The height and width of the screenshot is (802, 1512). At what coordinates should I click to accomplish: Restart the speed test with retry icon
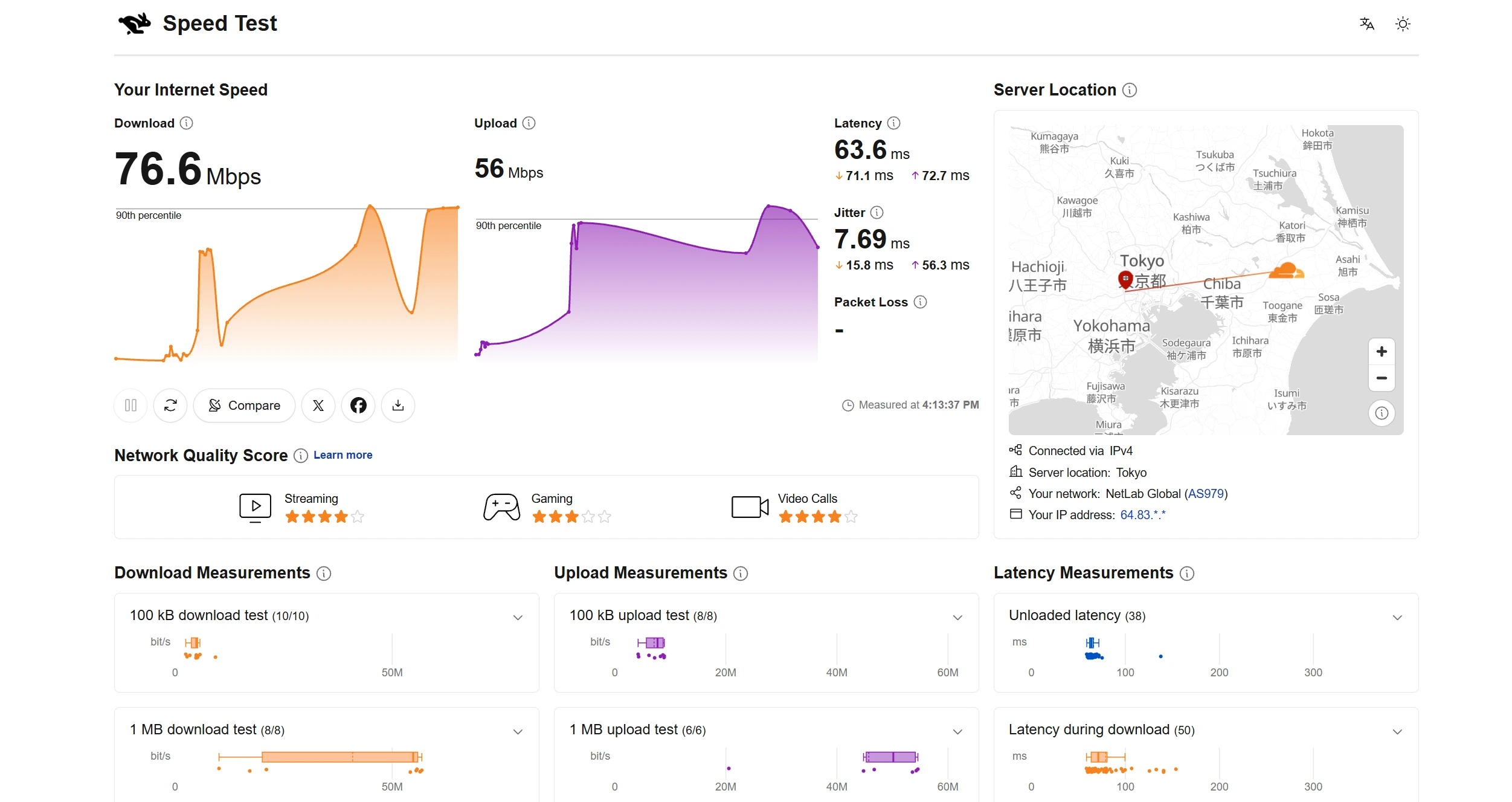(170, 405)
